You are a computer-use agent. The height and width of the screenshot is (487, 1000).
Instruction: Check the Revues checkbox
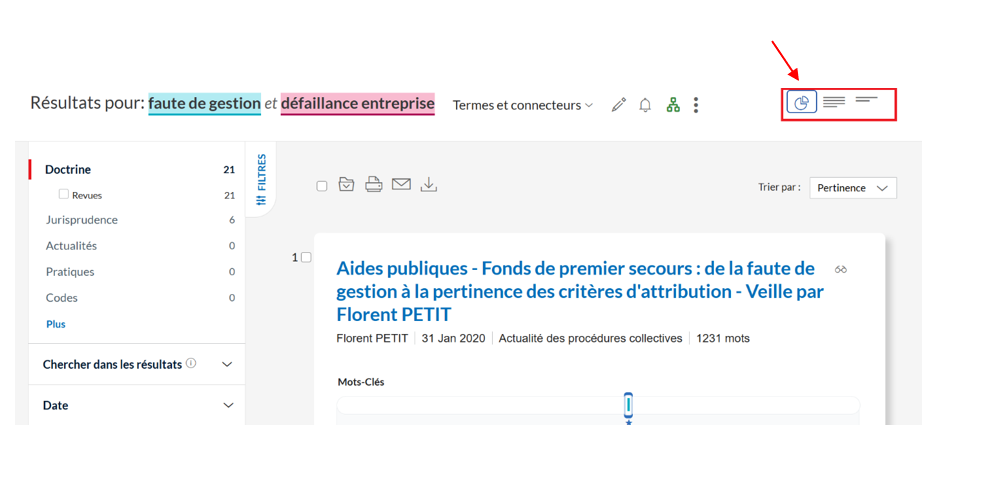coord(64,194)
